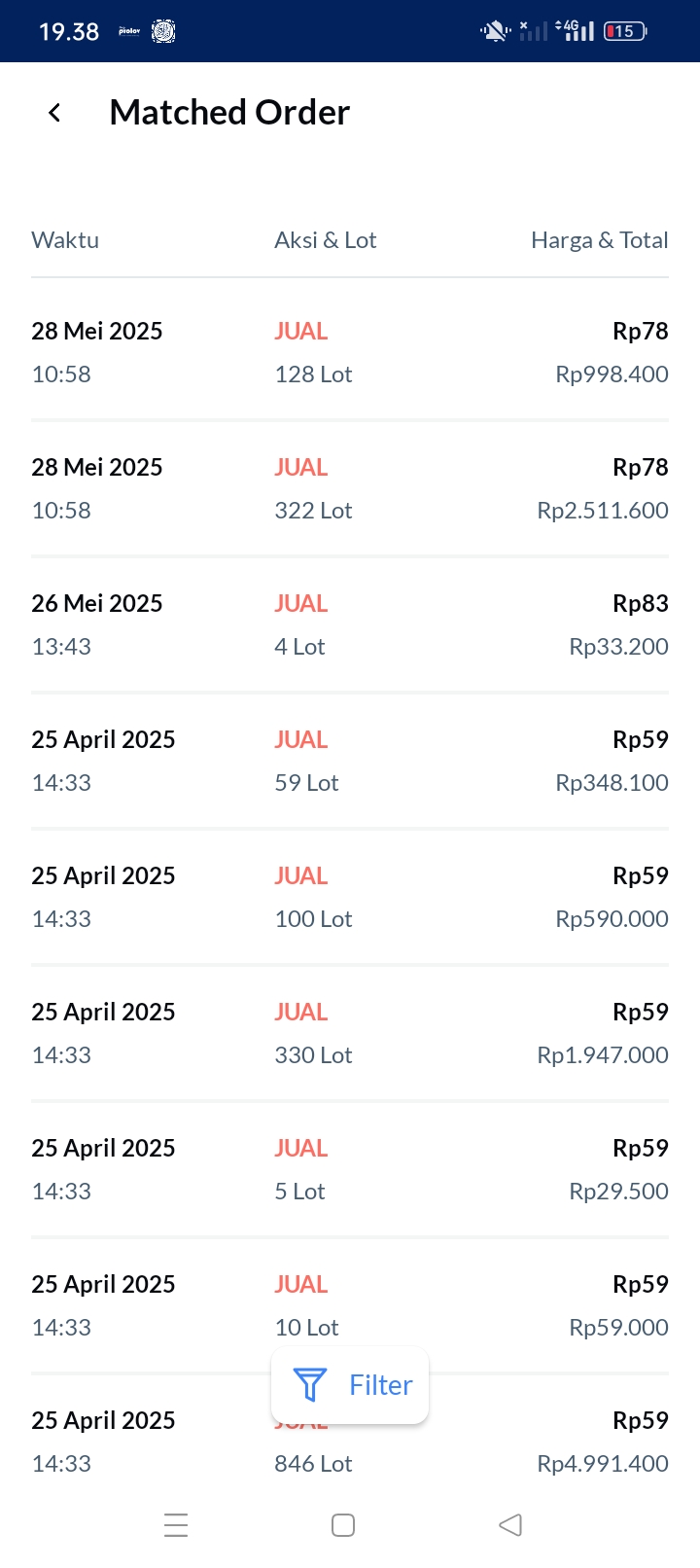Open the Filter button
The height and width of the screenshot is (1568, 700).
(x=350, y=1384)
